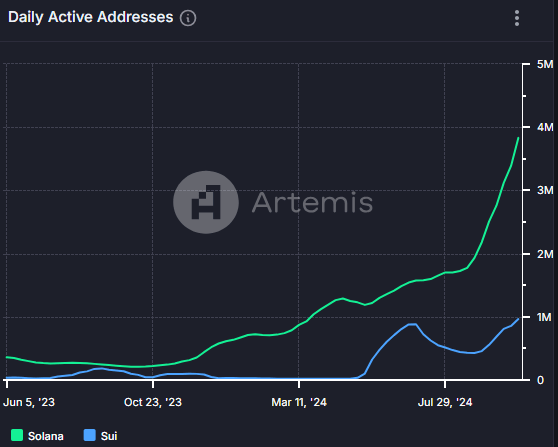Open the info tooltip beside Daily Active Addresses

point(188,18)
